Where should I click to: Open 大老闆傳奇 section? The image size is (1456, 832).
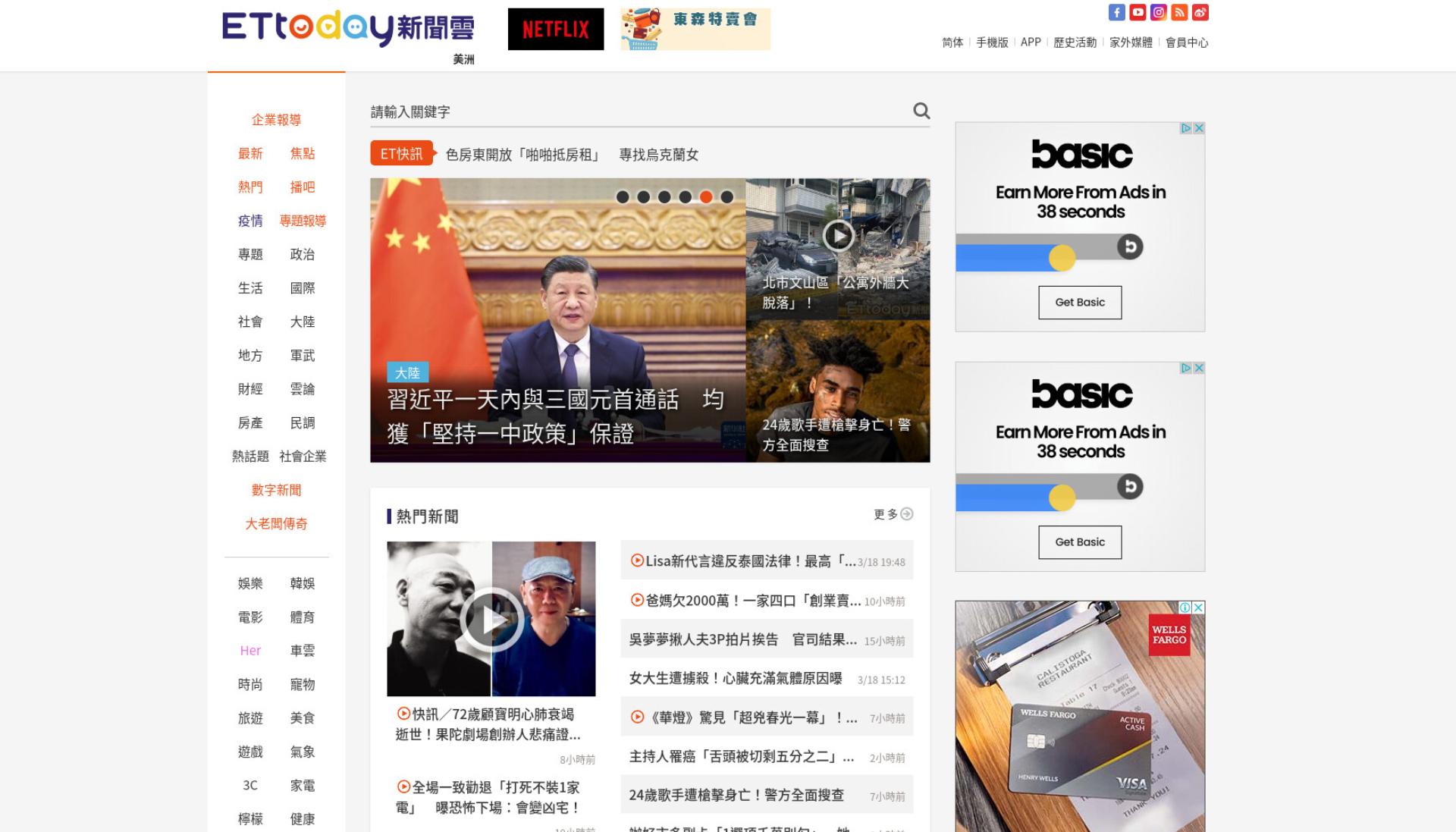tap(276, 524)
